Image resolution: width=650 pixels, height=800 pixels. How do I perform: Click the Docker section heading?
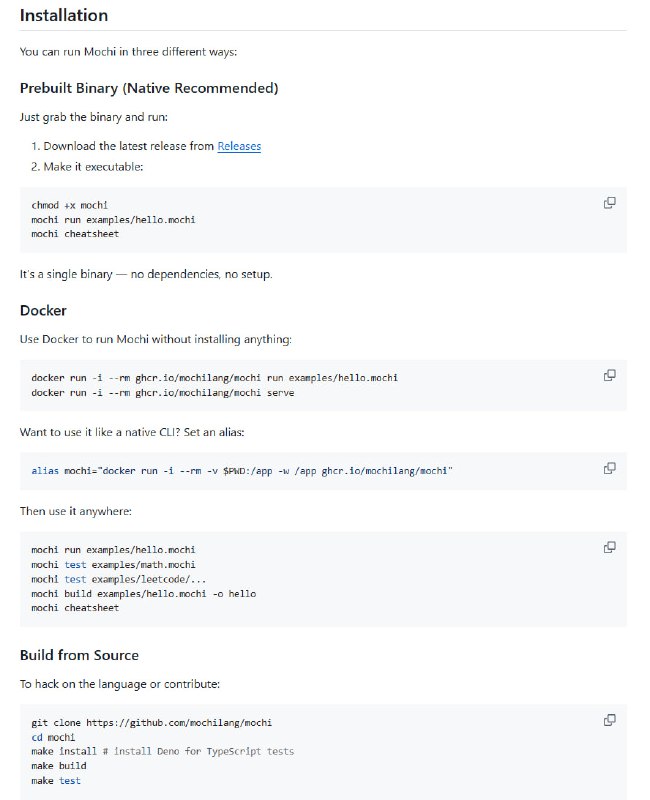click(x=43, y=310)
